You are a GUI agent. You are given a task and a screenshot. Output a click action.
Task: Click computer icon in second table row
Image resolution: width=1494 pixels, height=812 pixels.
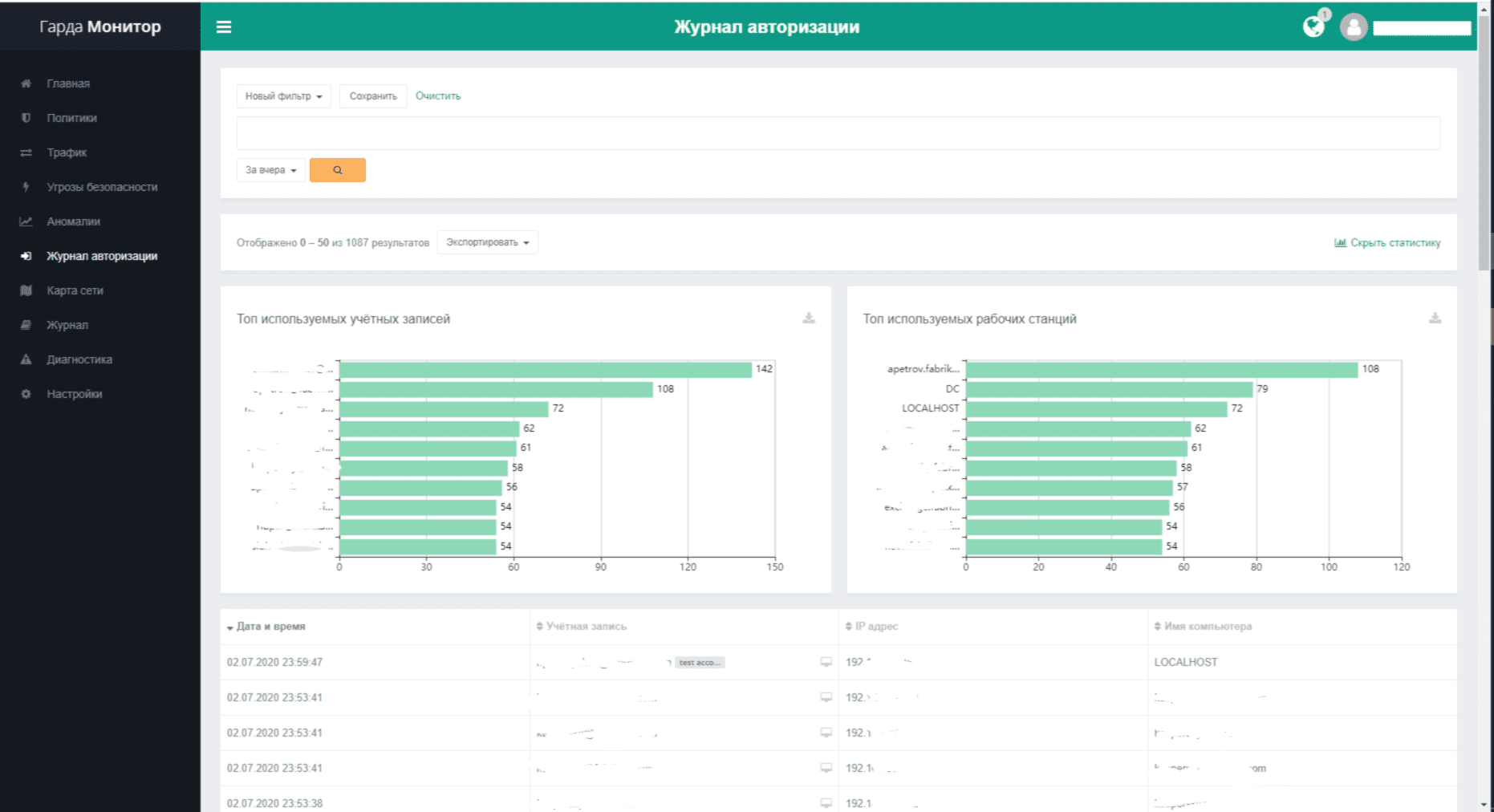[826, 697]
